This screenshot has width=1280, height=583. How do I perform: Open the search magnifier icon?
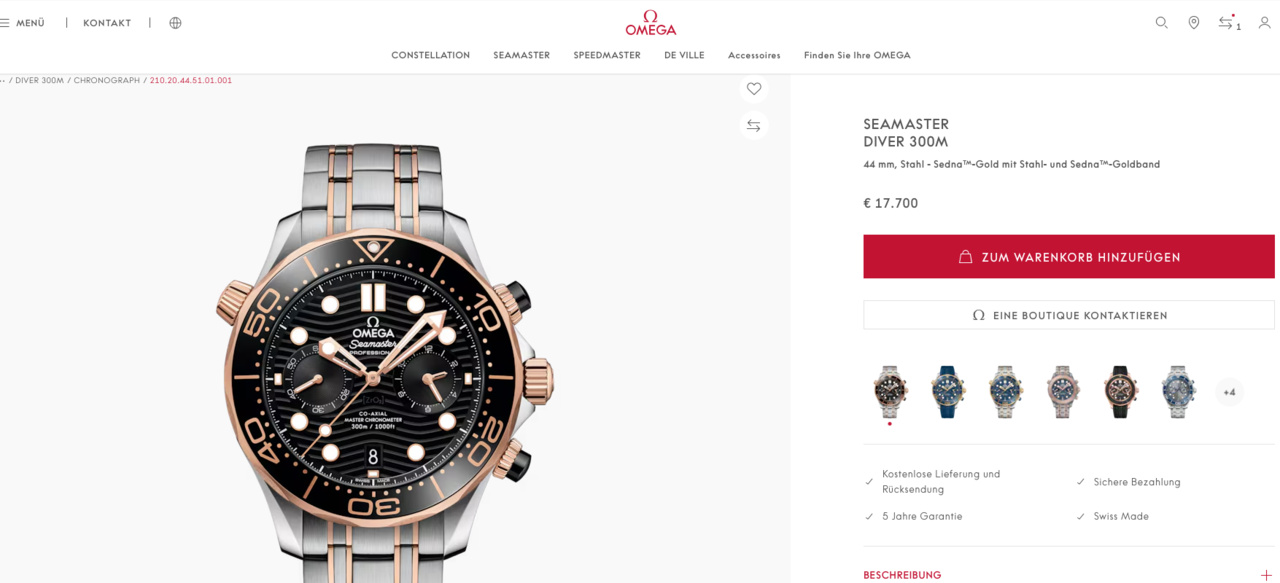[1161, 22]
